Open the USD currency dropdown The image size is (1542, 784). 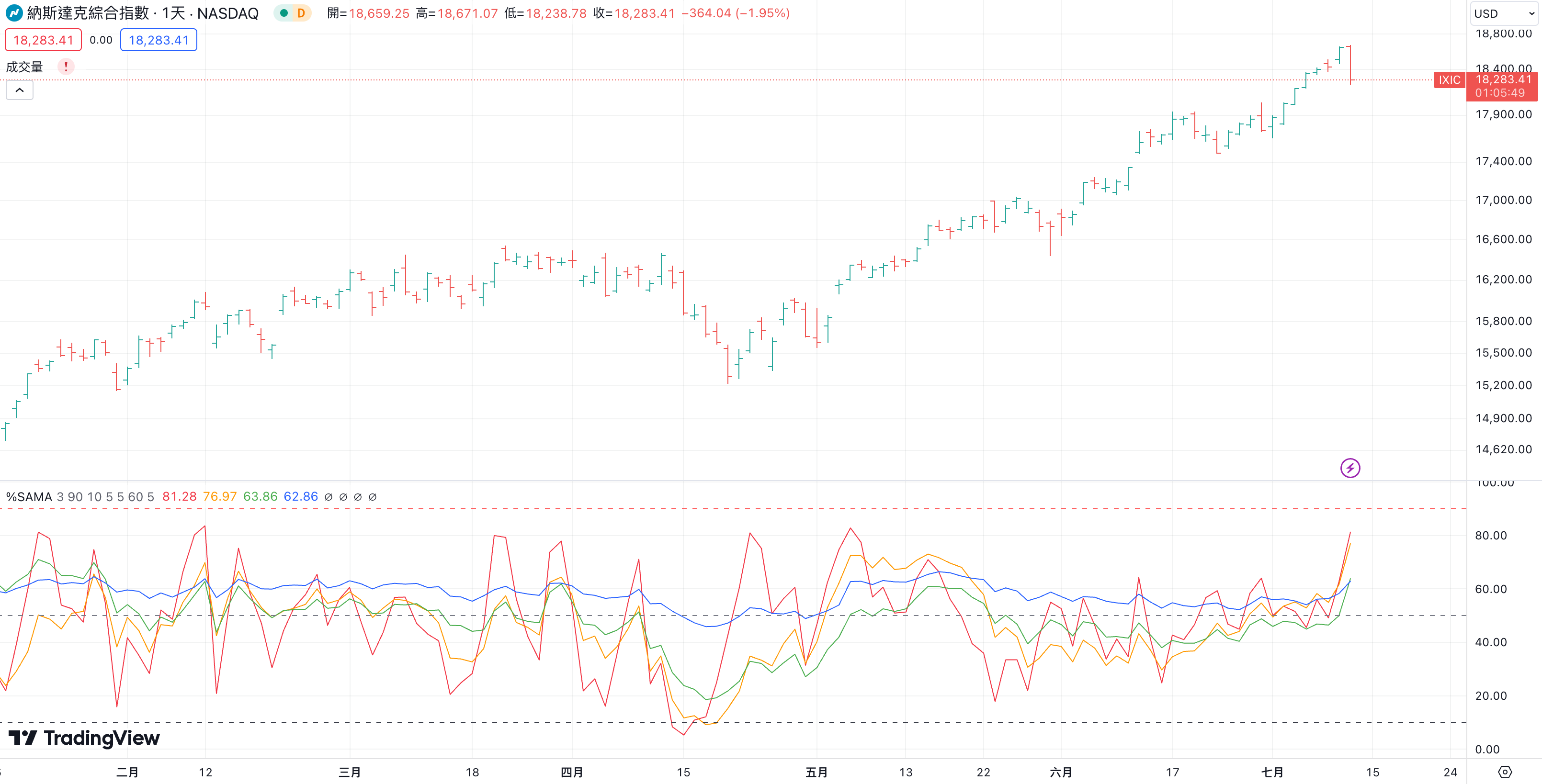coord(1504,13)
